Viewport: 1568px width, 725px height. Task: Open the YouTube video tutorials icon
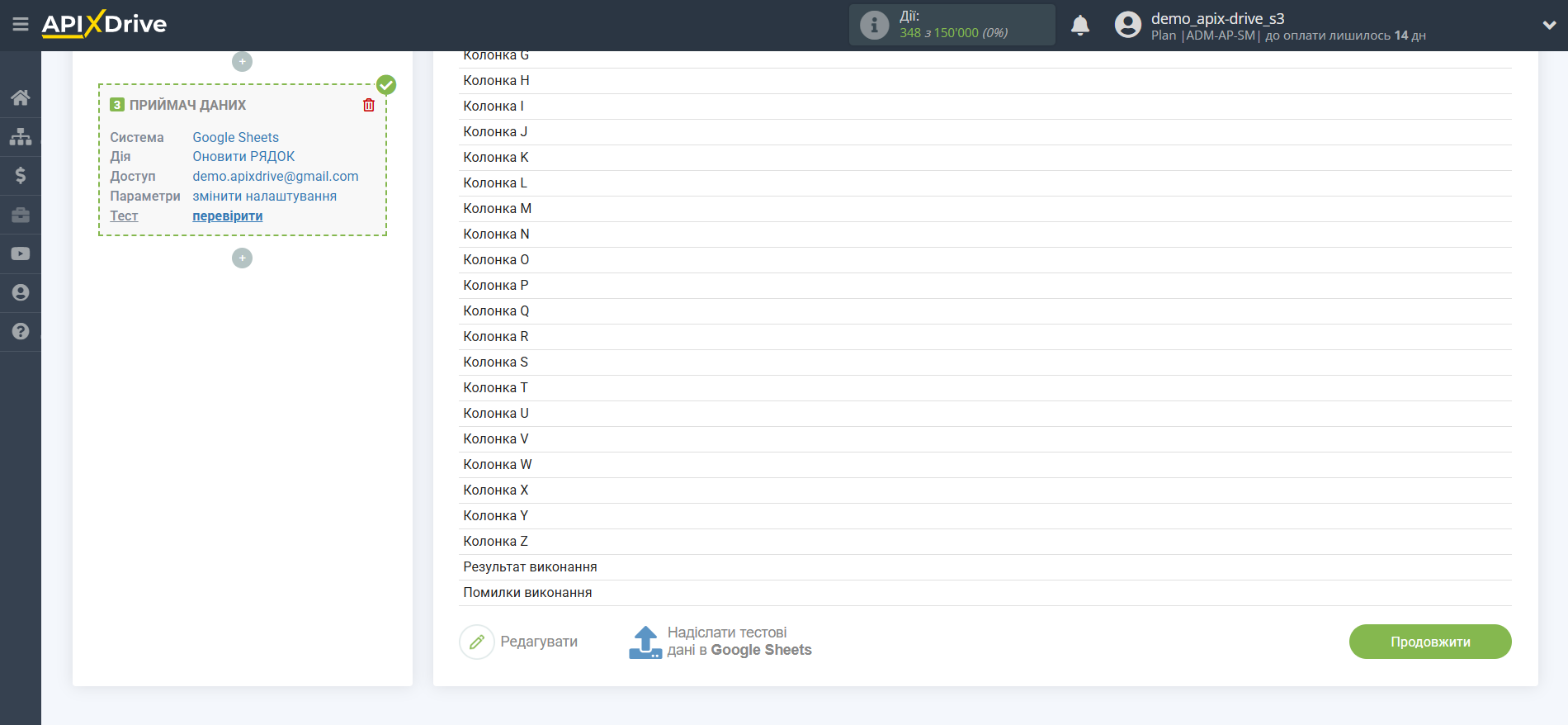21,254
